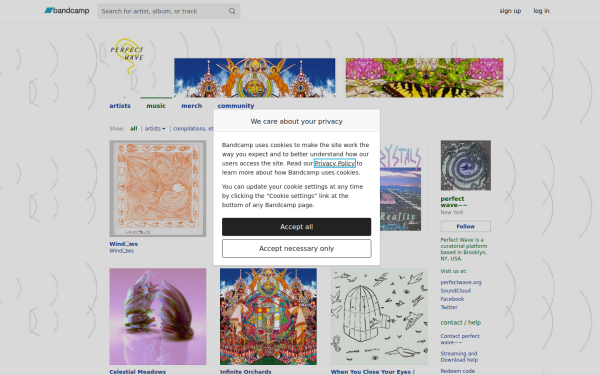The width and height of the screenshot is (600, 375).
Task: Click the contact / help heading
Action: click(461, 323)
